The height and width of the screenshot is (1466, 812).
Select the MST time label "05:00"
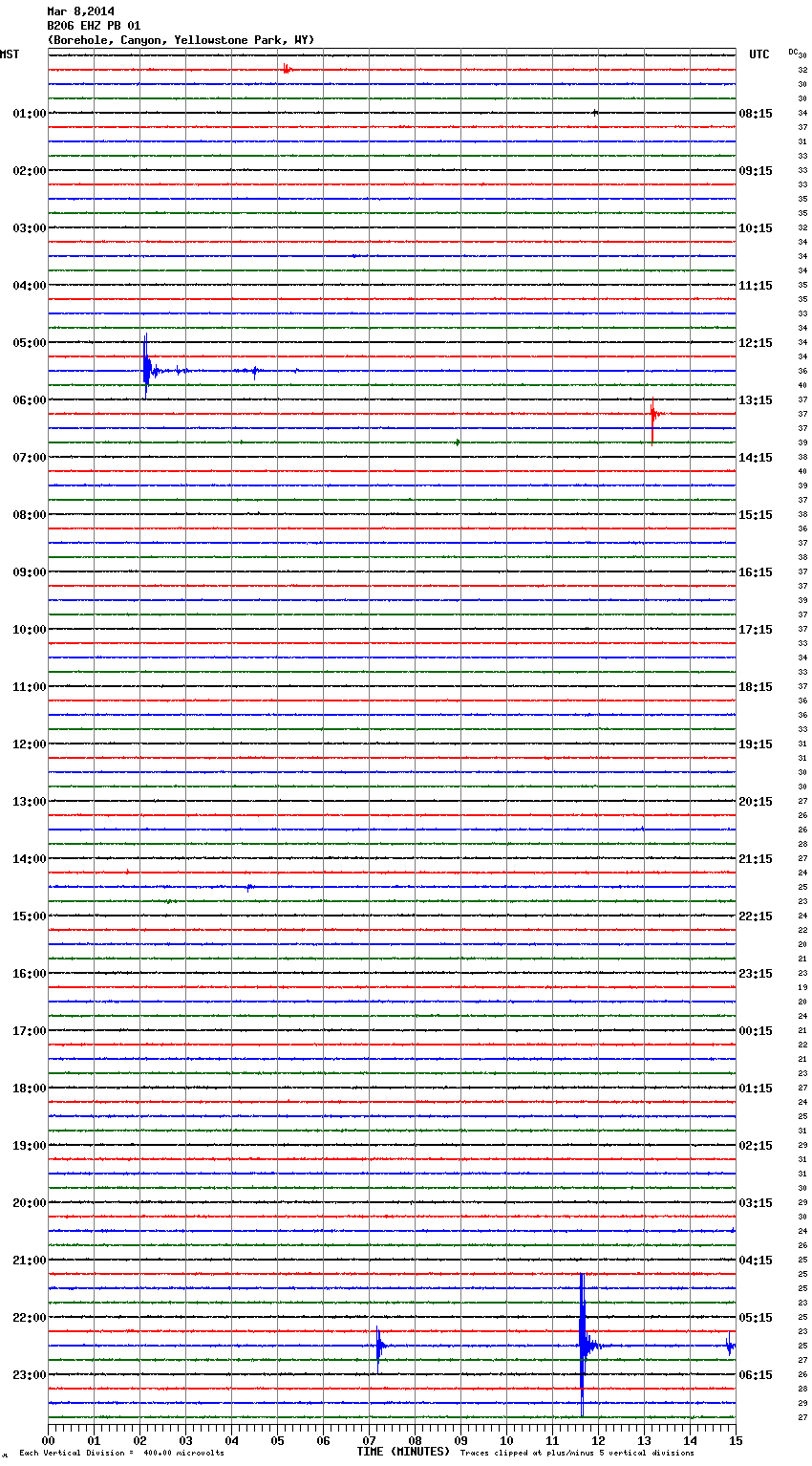pos(30,343)
